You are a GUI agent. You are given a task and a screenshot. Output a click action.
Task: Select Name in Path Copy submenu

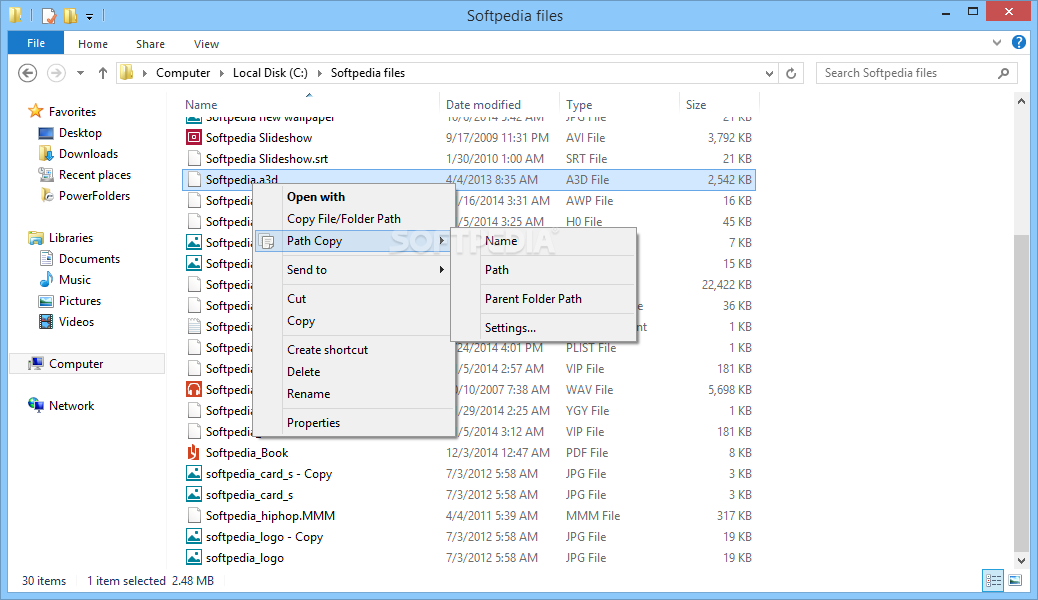(501, 241)
